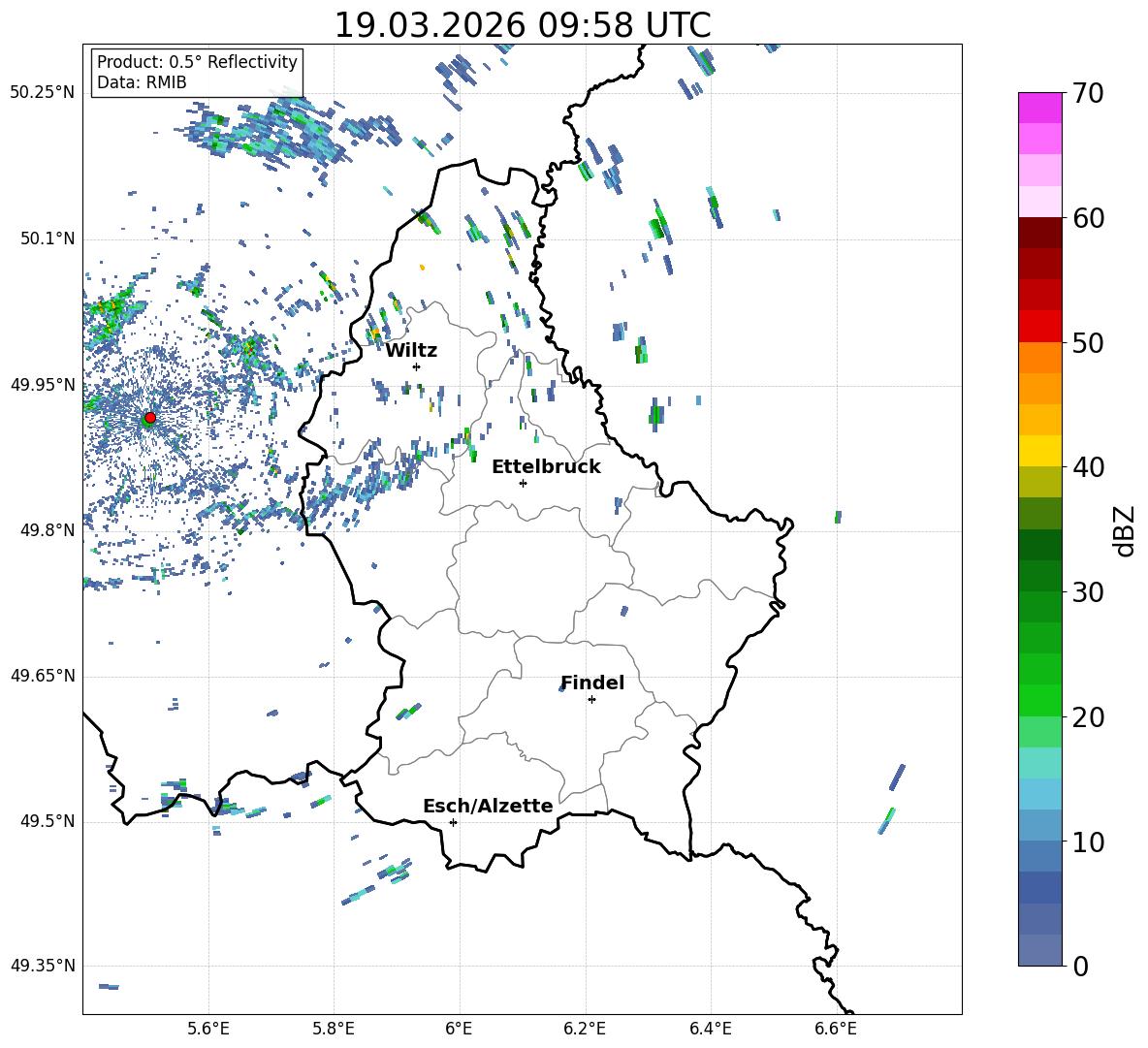Click the 5.8°E longitude label
Viewport: 1148px width, 1048px height.
click(x=334, y=1029)
